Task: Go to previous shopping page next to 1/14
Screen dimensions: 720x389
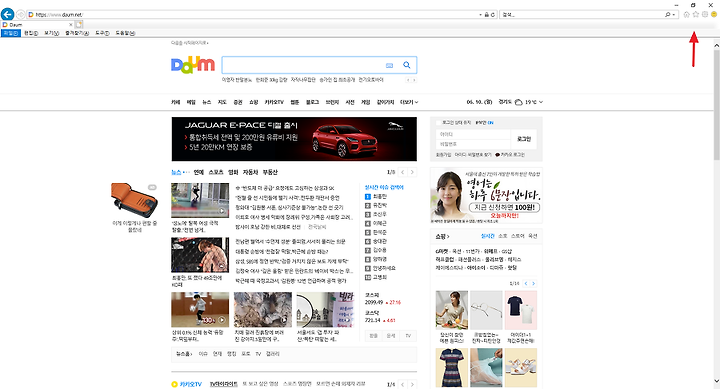Action: click(526, 283)
